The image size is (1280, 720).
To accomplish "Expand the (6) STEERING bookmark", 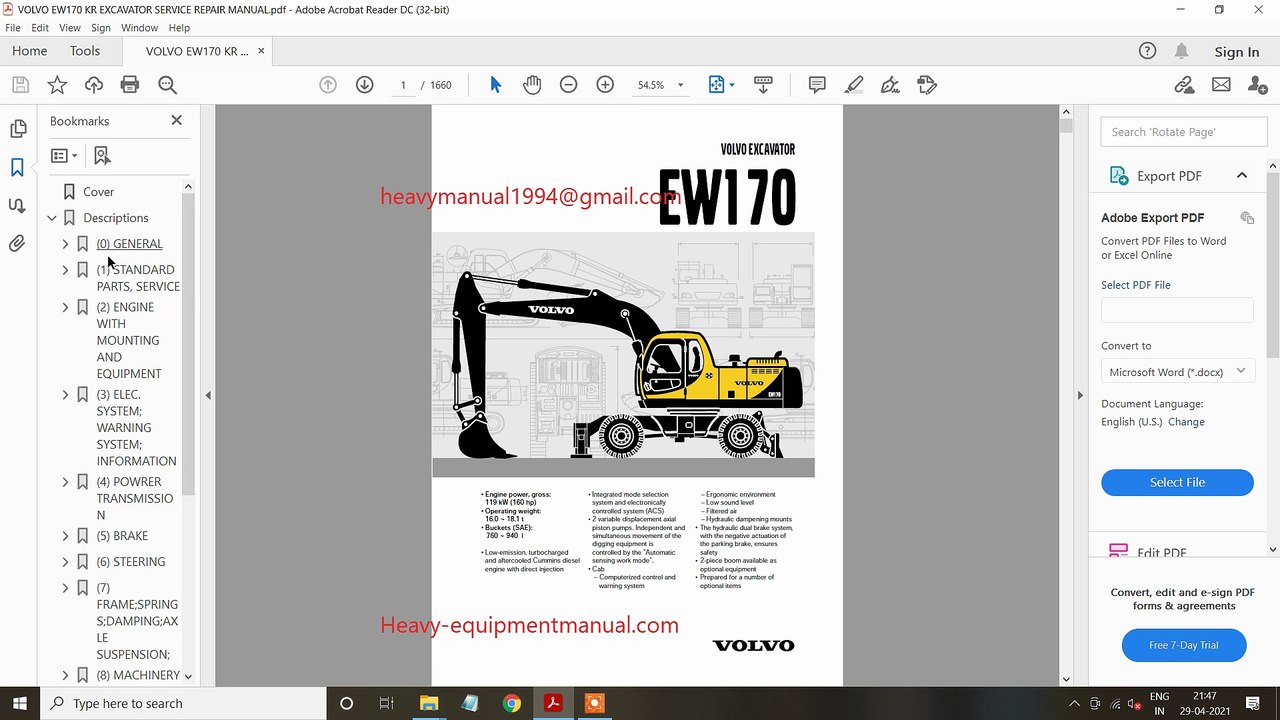I will point(65,562).
